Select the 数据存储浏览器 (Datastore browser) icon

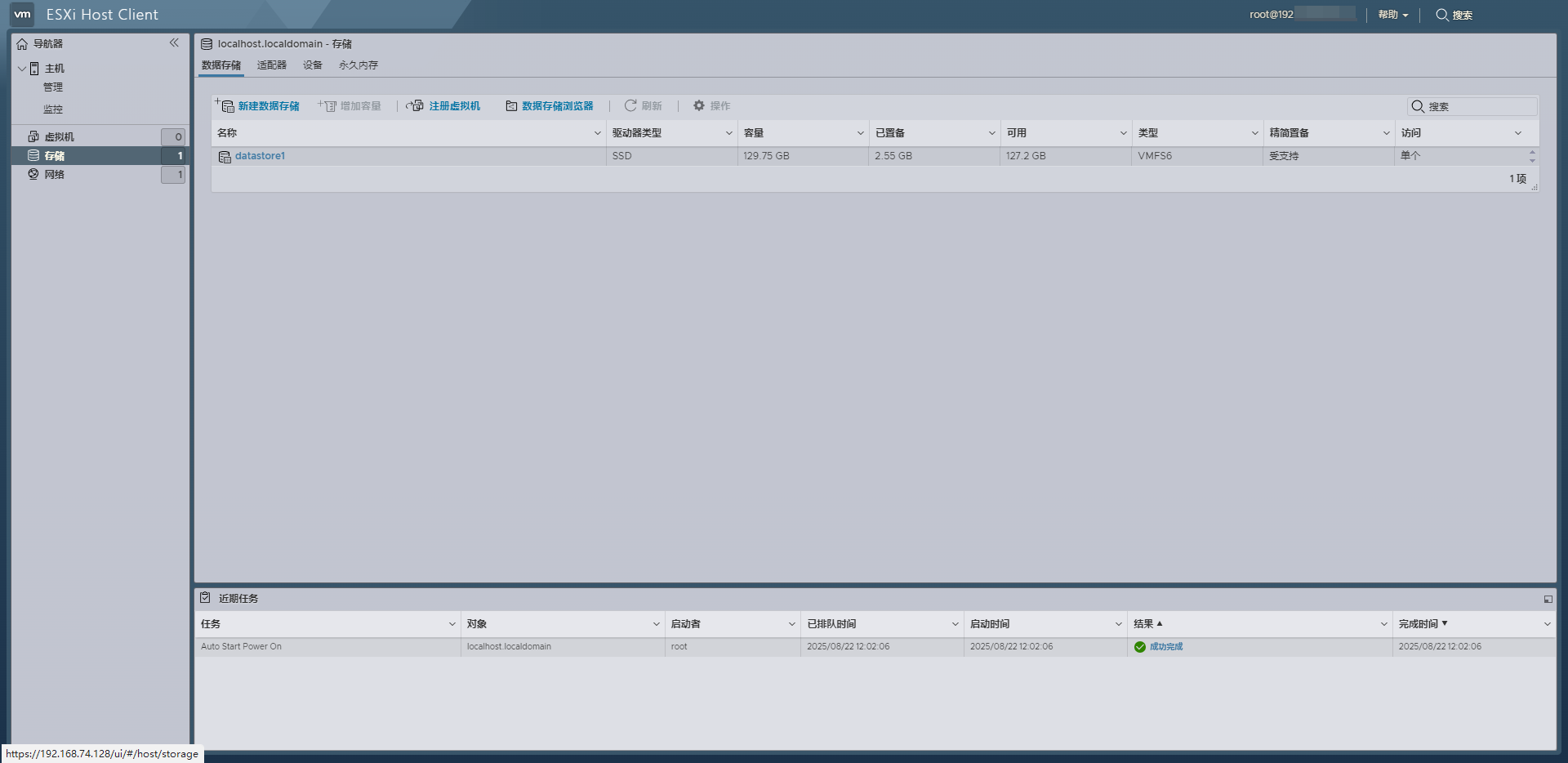[x=550, y=105]
